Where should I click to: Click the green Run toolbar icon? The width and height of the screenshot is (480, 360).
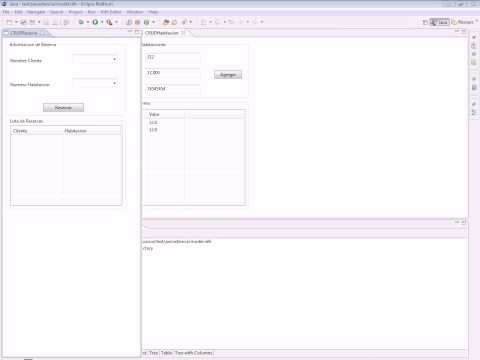pyautogui.click(x=95, y=22)
